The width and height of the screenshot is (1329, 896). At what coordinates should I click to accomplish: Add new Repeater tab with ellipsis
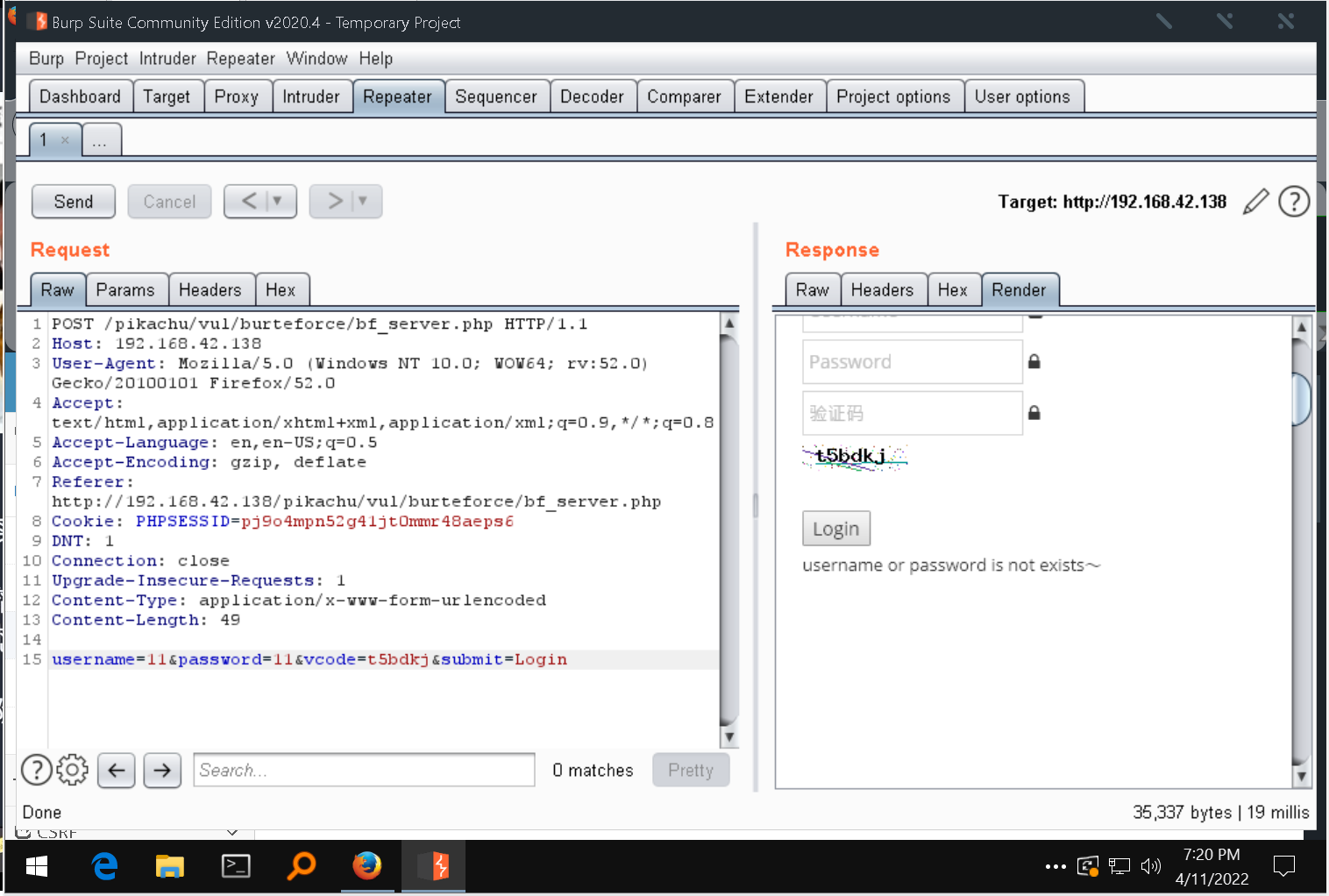pos(101,140)
